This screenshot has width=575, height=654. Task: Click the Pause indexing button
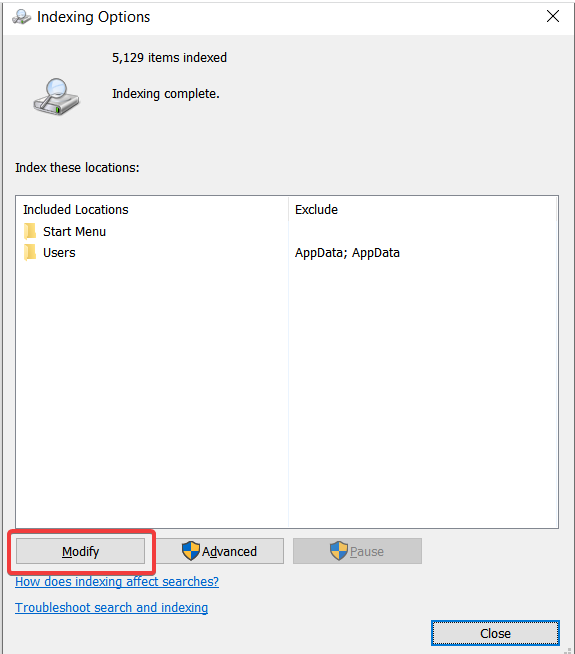(x=357, y=551)
